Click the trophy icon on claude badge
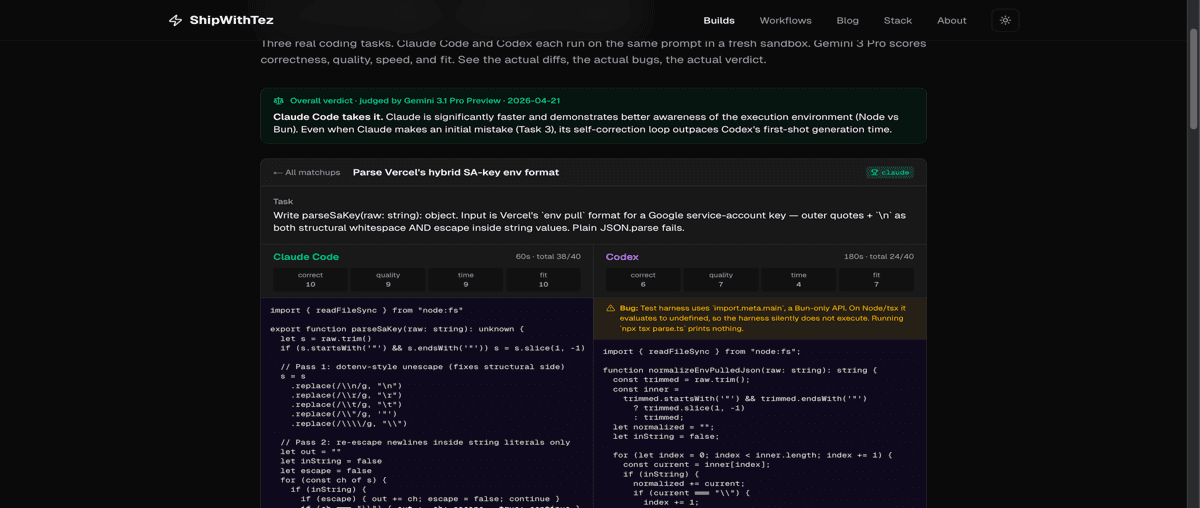 (x=875, y=173)
